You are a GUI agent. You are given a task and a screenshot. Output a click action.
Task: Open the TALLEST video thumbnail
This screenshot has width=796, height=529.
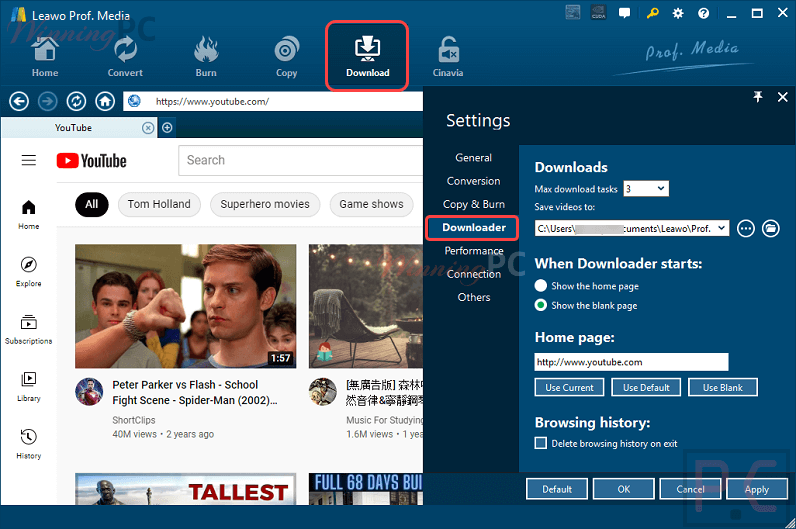[185, 489]
